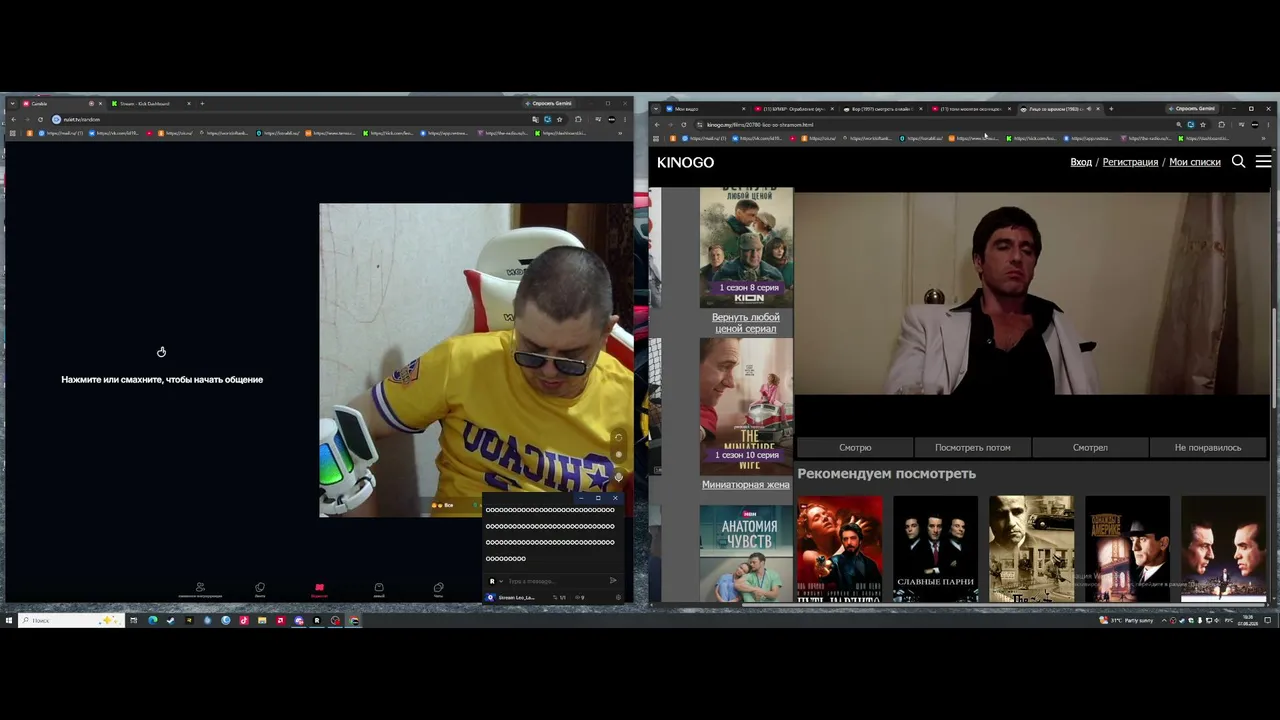Open the Анатомия чувств poster

point(746,553)
